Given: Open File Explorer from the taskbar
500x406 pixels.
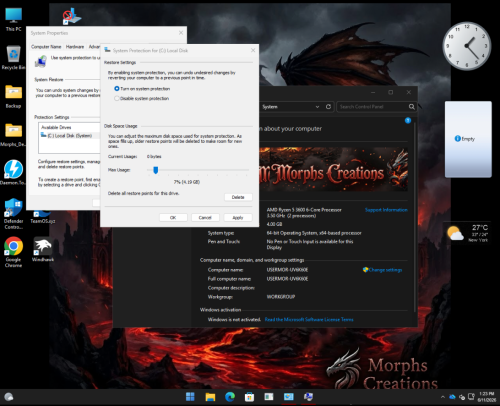Looking at the screenshot, I should tap(210, 397).
